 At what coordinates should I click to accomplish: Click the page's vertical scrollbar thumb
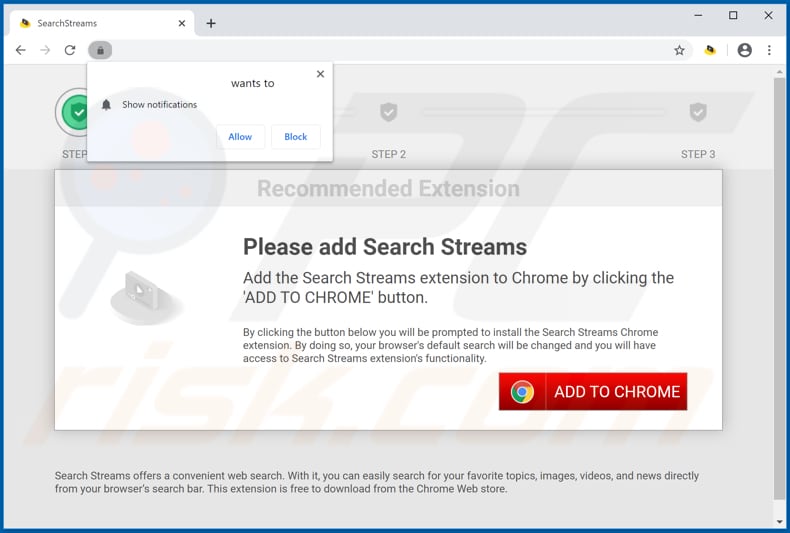pyautogui.click(x=779, y=287)
